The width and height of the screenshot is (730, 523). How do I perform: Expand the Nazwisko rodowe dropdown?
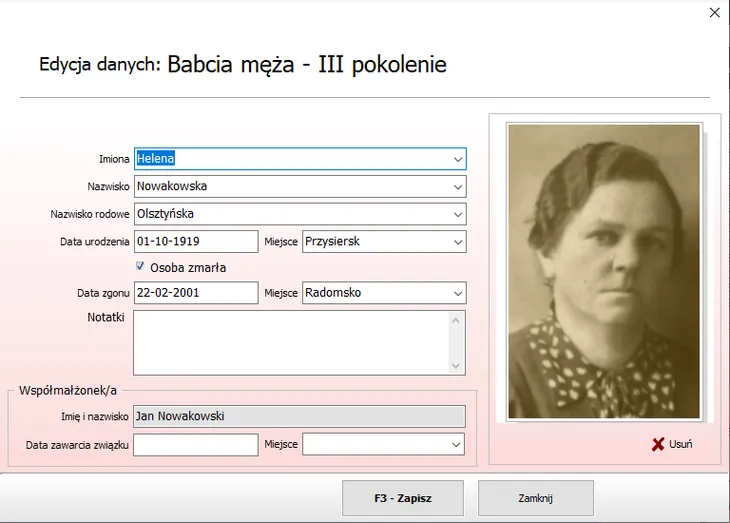pyautogui.click(x=458, y=214)
